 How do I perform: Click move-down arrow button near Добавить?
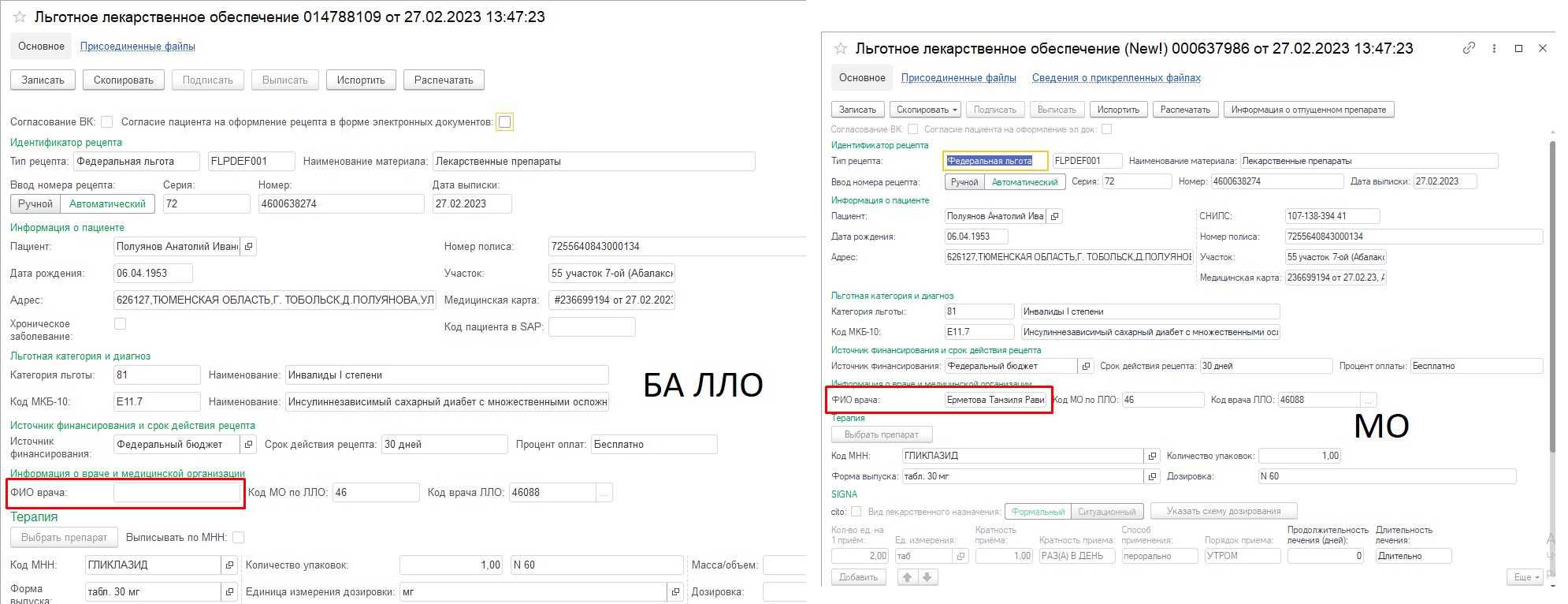[x=928, y=577]
